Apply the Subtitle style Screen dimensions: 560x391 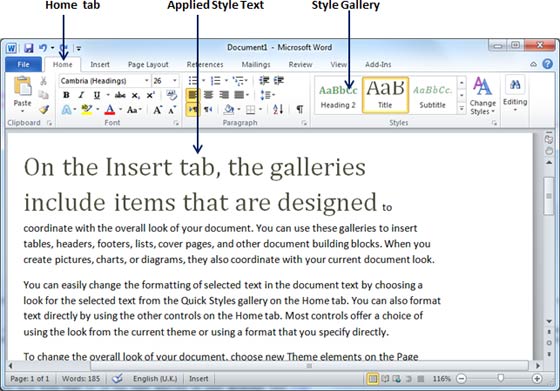[x=432, y=95]
